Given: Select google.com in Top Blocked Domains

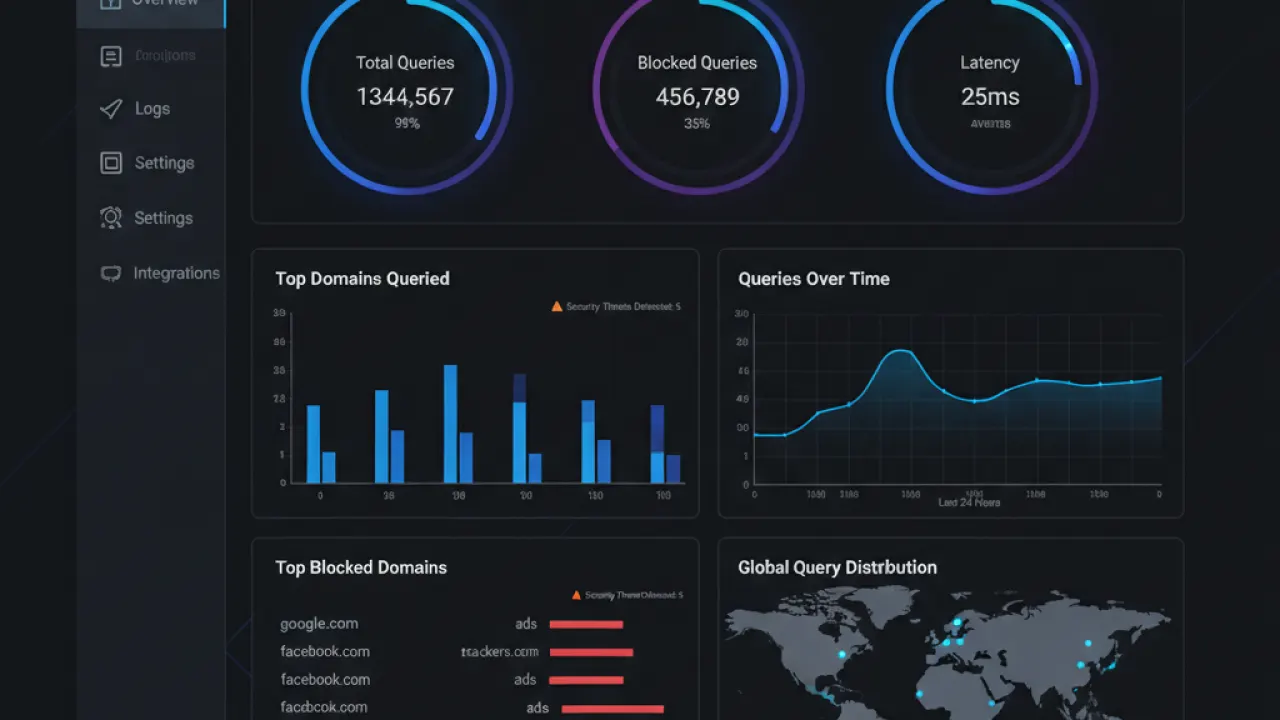Looking at the screenshot, I should 319,624.
